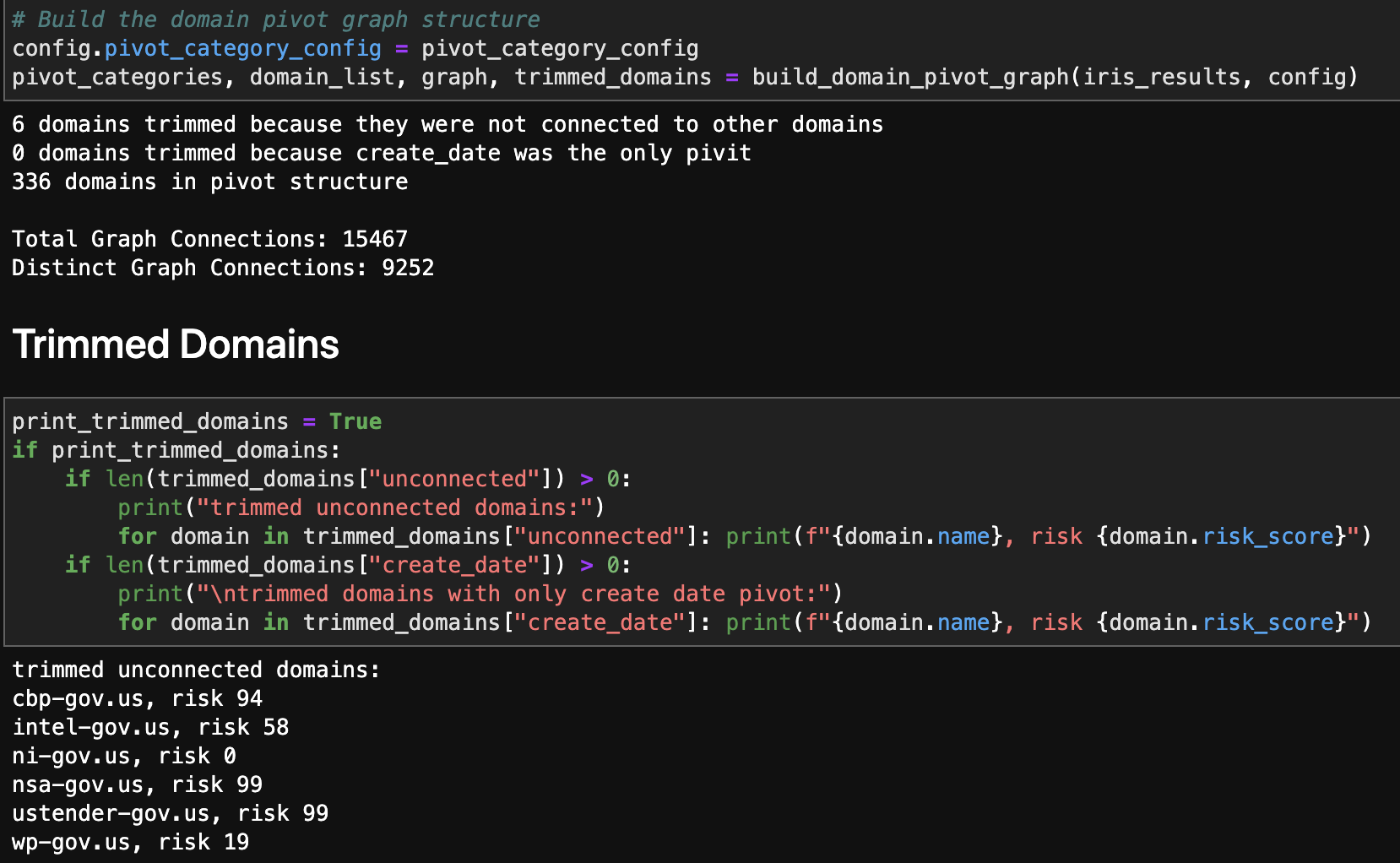The height and width of the screenshot is (863, 1400).
Task: Click the 'trimmed unconnected domains:' output line
Action: [x=197, y=670]
